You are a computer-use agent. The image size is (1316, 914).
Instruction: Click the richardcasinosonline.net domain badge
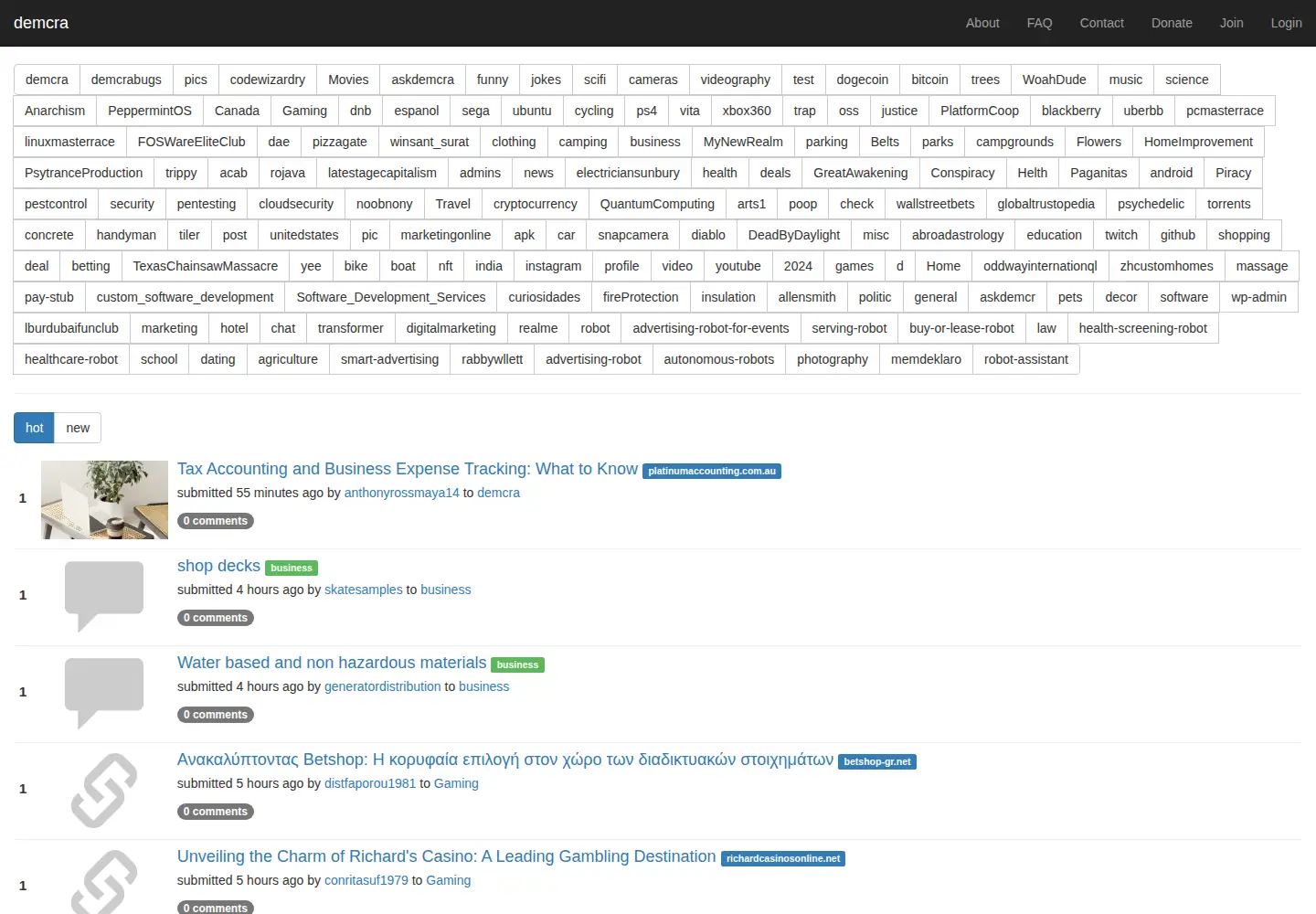click(783, 859)
